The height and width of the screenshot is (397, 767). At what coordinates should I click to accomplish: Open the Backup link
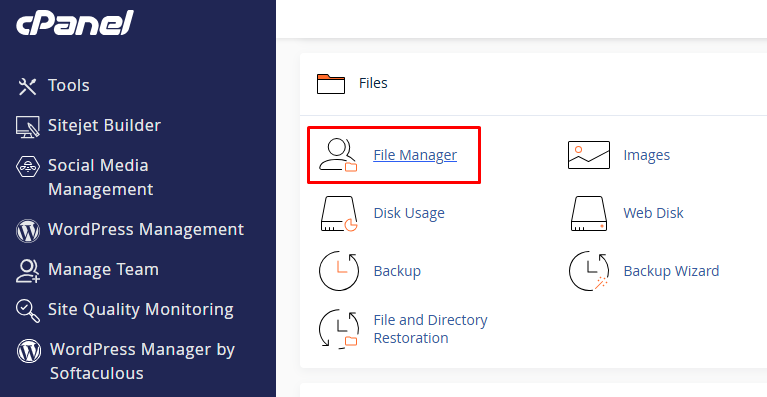[x=397, y=271]
